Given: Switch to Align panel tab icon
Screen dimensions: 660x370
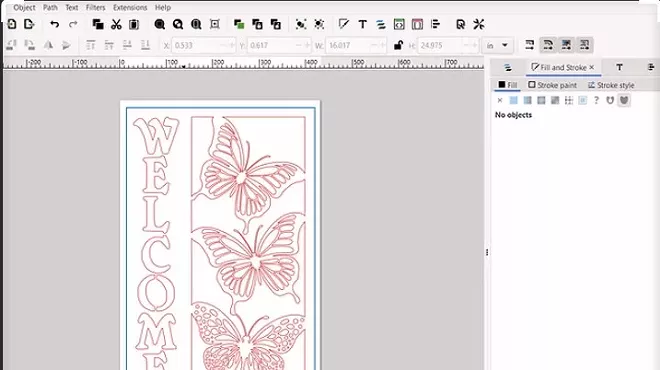Looking at the screenshot, I should click(x=651, y=67).
